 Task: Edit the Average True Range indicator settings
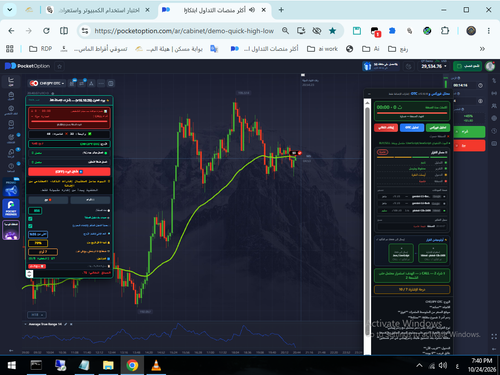66,324
